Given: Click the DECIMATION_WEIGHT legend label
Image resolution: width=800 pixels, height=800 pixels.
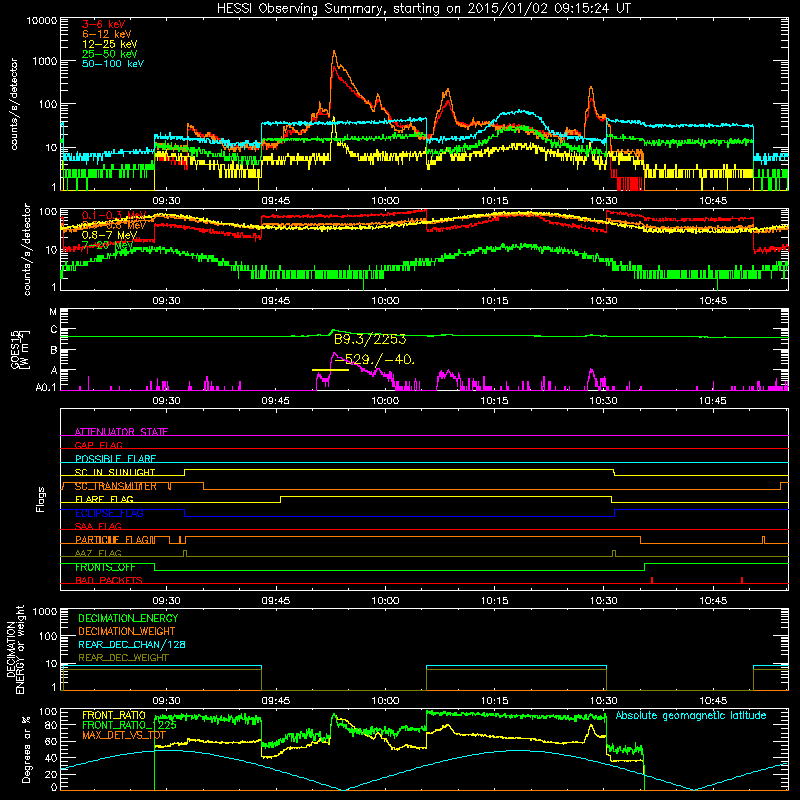Looking at the screenshot, I should point(127,632).
